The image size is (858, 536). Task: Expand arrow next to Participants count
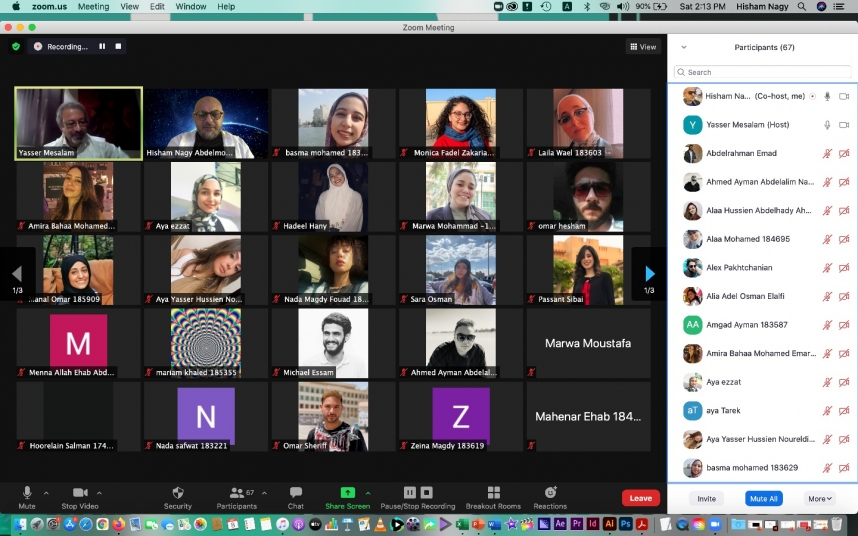pos(264,493)
